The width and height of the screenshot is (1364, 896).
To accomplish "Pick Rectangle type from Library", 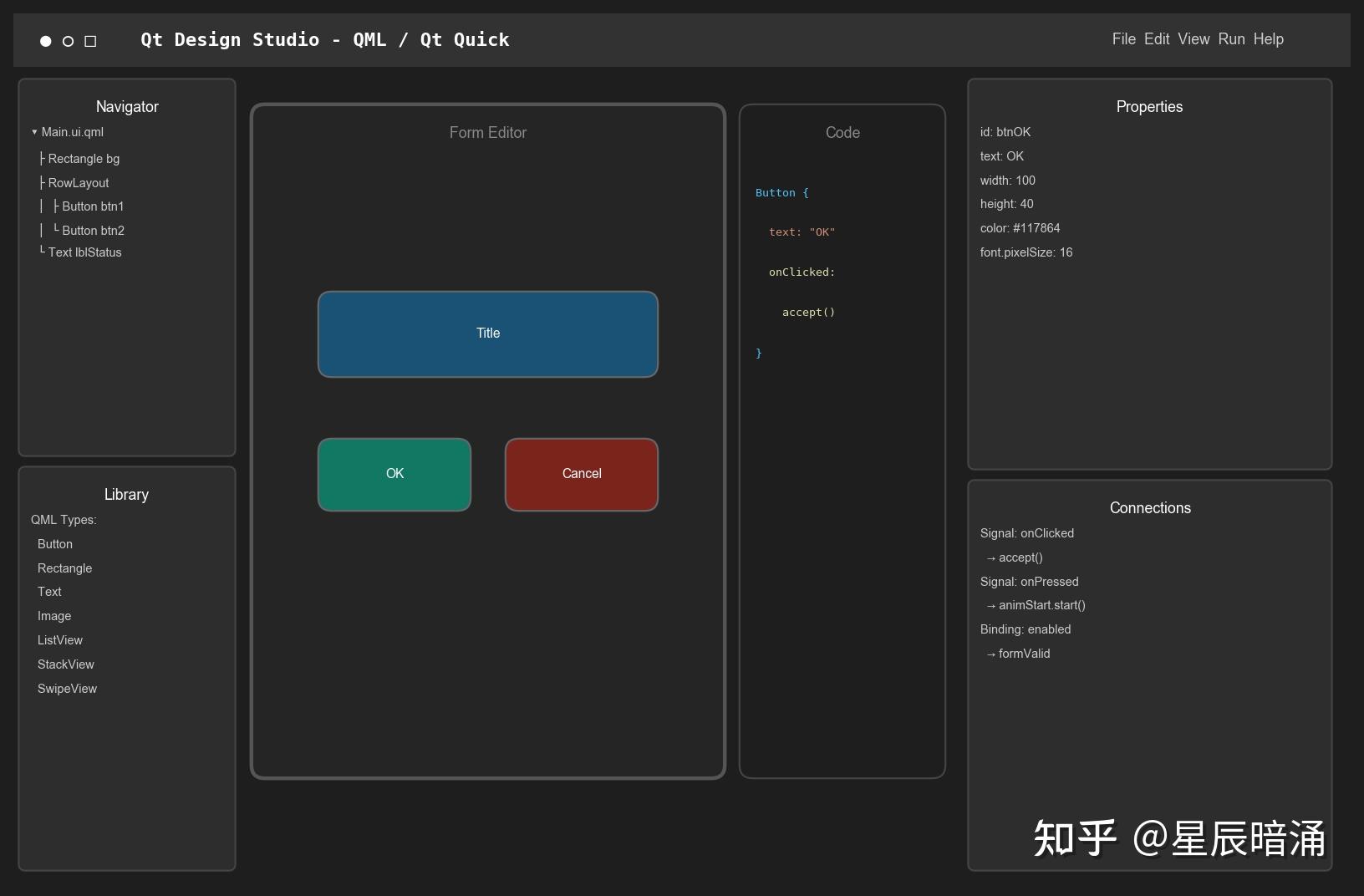I will 65,568.
